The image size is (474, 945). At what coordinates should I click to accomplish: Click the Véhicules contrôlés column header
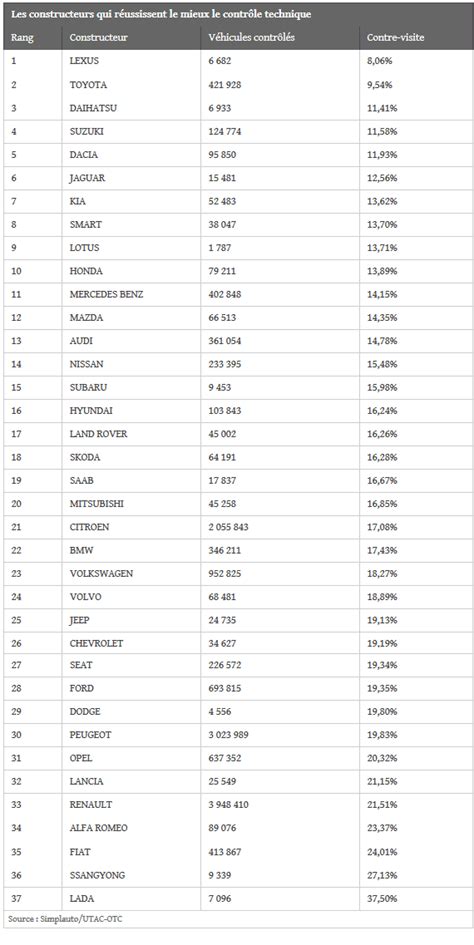tap(251, 38)
